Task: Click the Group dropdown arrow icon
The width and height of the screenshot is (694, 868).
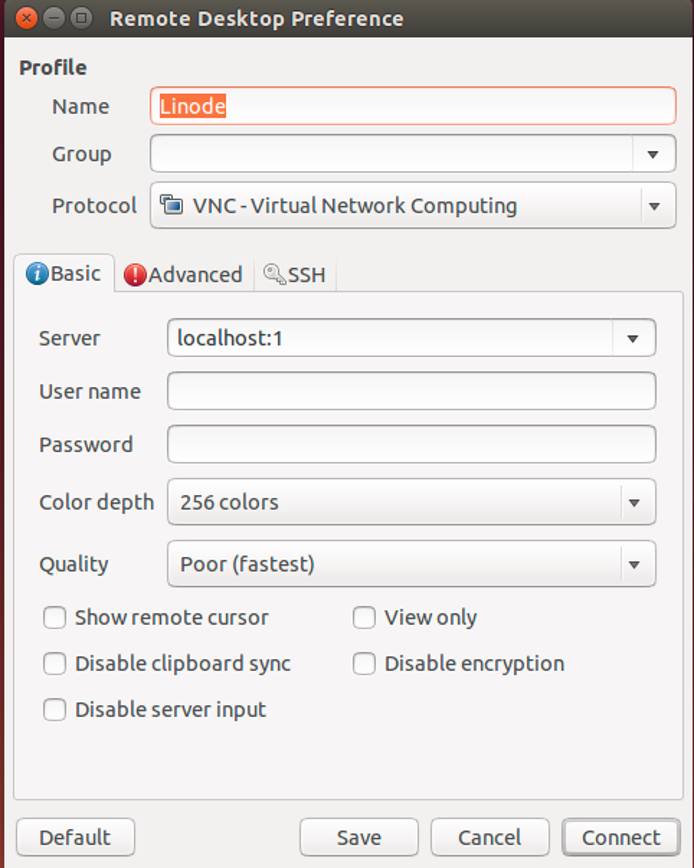Action: click(x=653, y=154)
